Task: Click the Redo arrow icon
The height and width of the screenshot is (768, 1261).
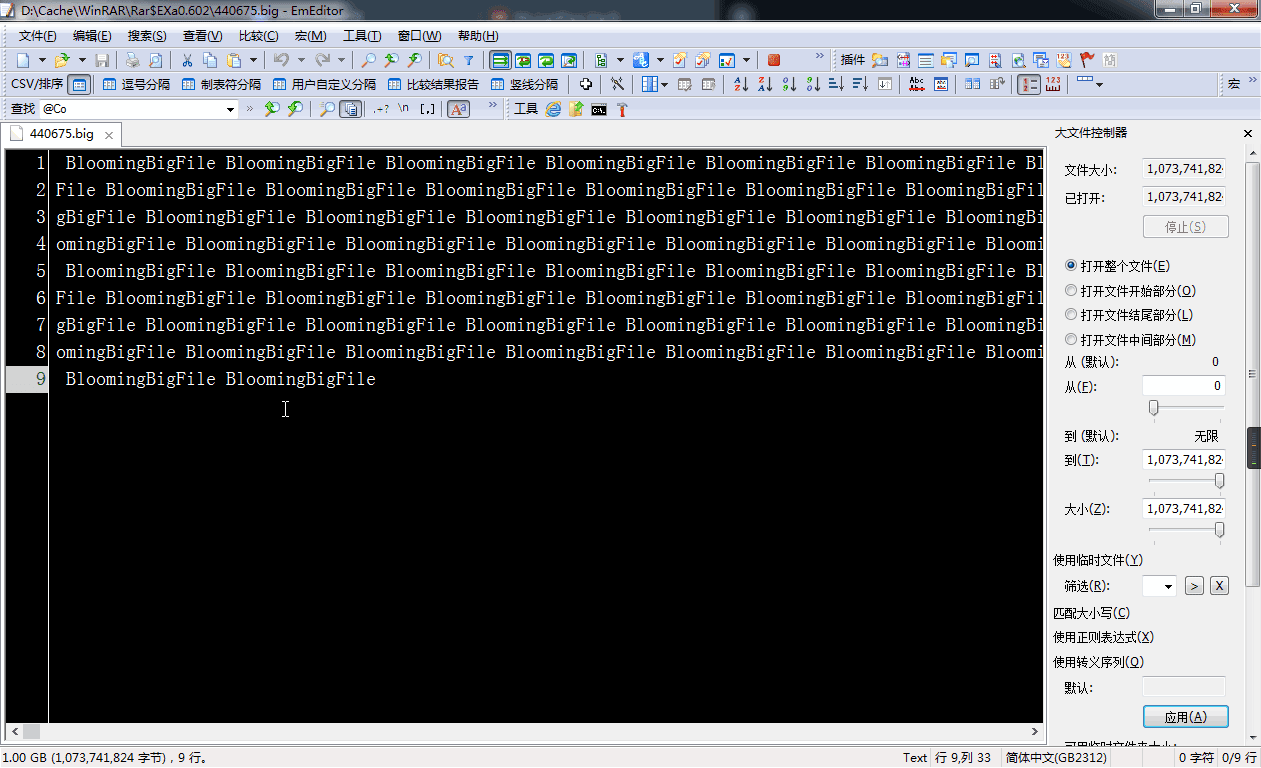Action: 322,60
